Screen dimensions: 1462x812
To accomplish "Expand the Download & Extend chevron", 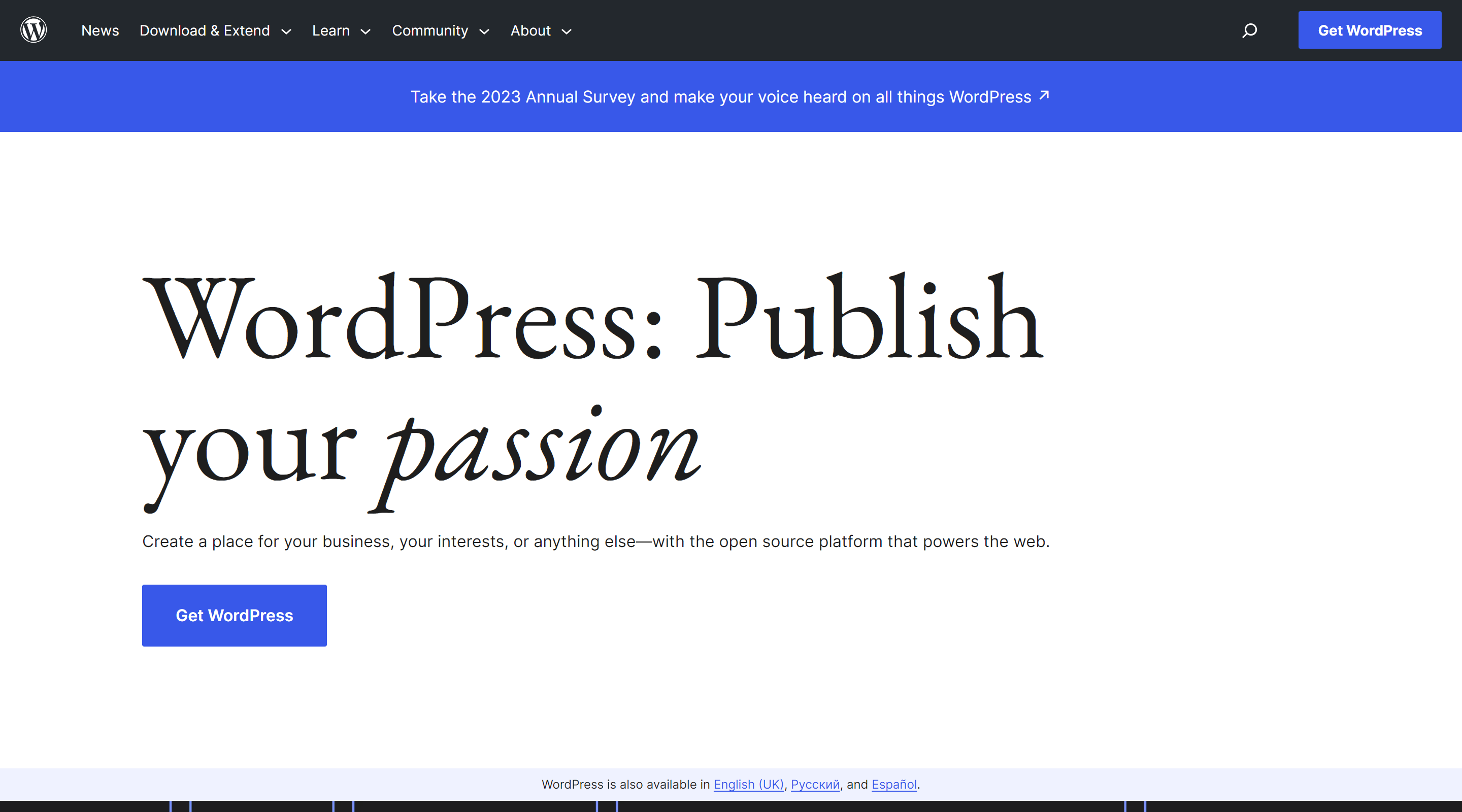I will click(x=287, y=32).
